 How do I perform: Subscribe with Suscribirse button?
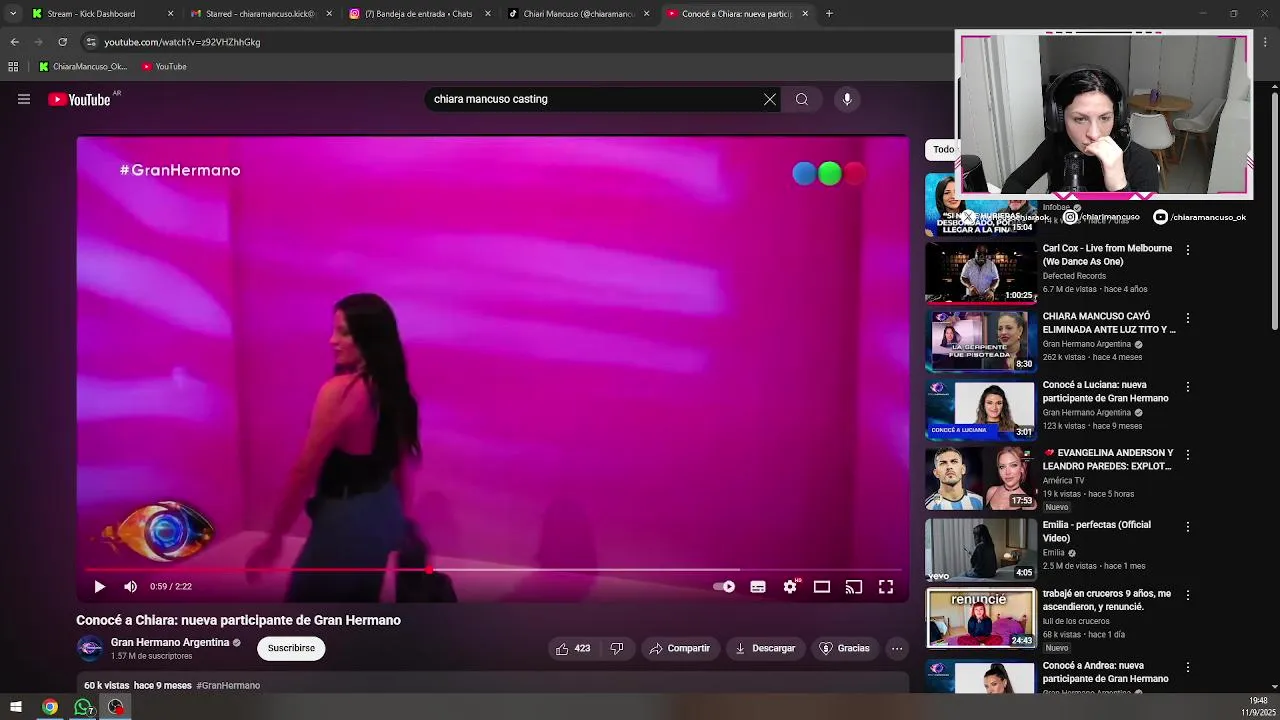pos(291,648)
